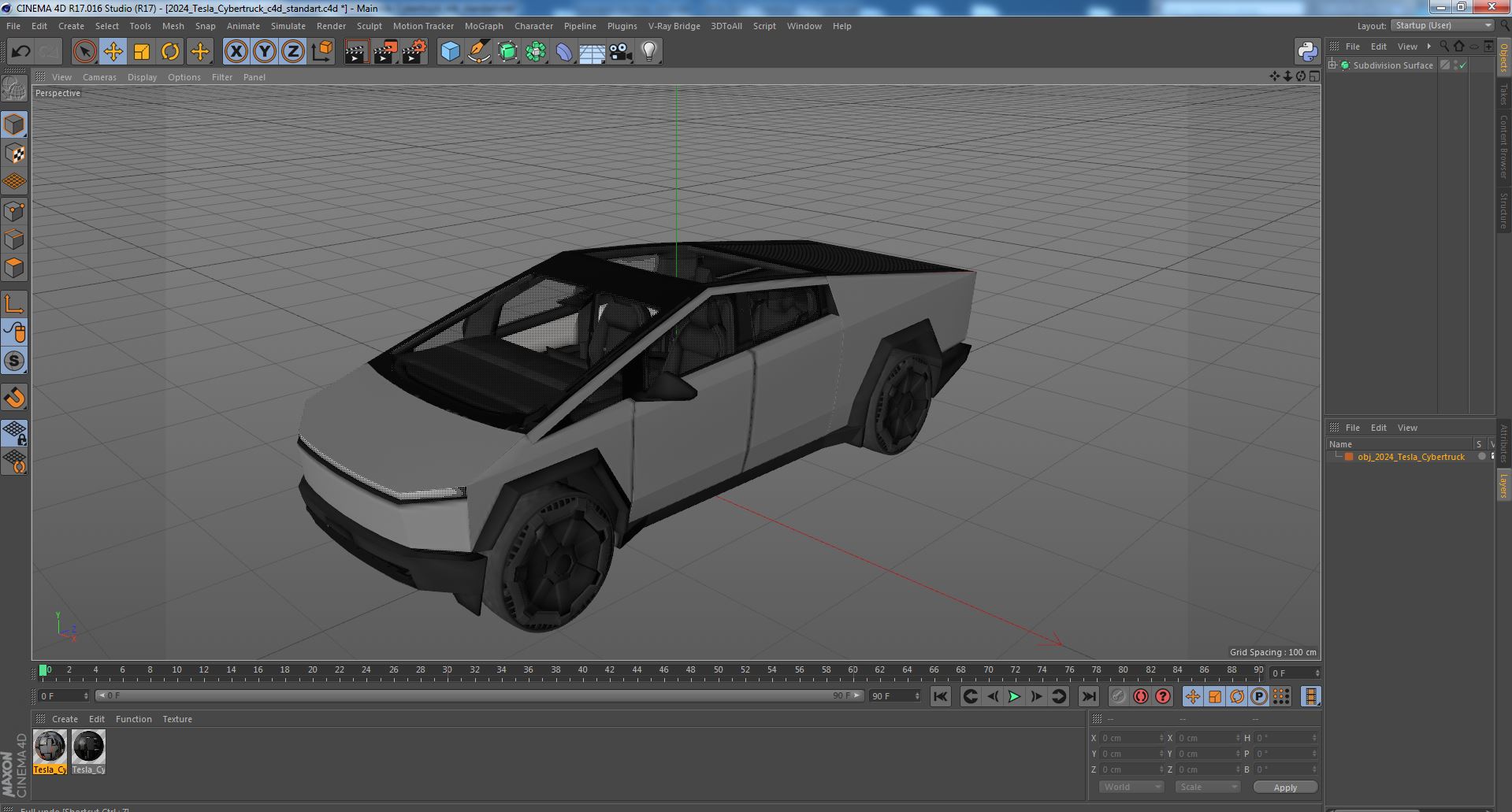Open the Subdivision Surface generator icon

tap(507, 52)
